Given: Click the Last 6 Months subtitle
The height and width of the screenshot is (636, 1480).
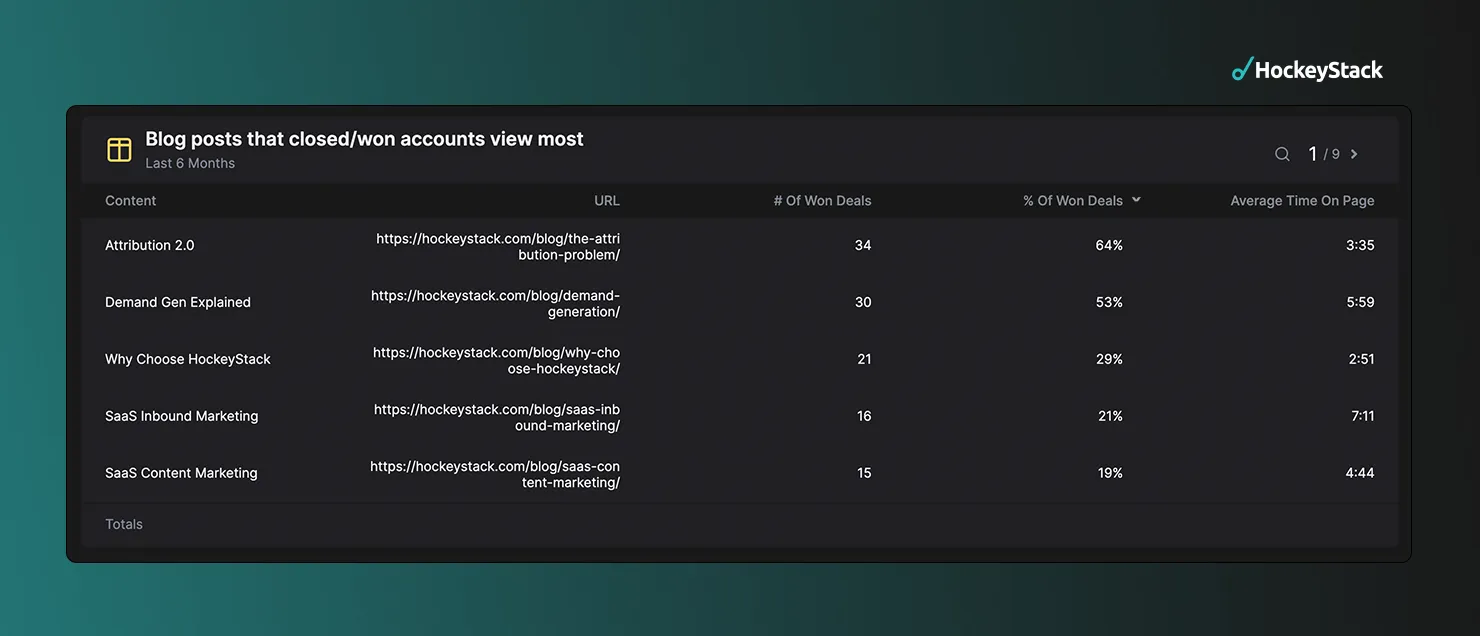Looking at the screenshot, I should click(x=190, y=163).
